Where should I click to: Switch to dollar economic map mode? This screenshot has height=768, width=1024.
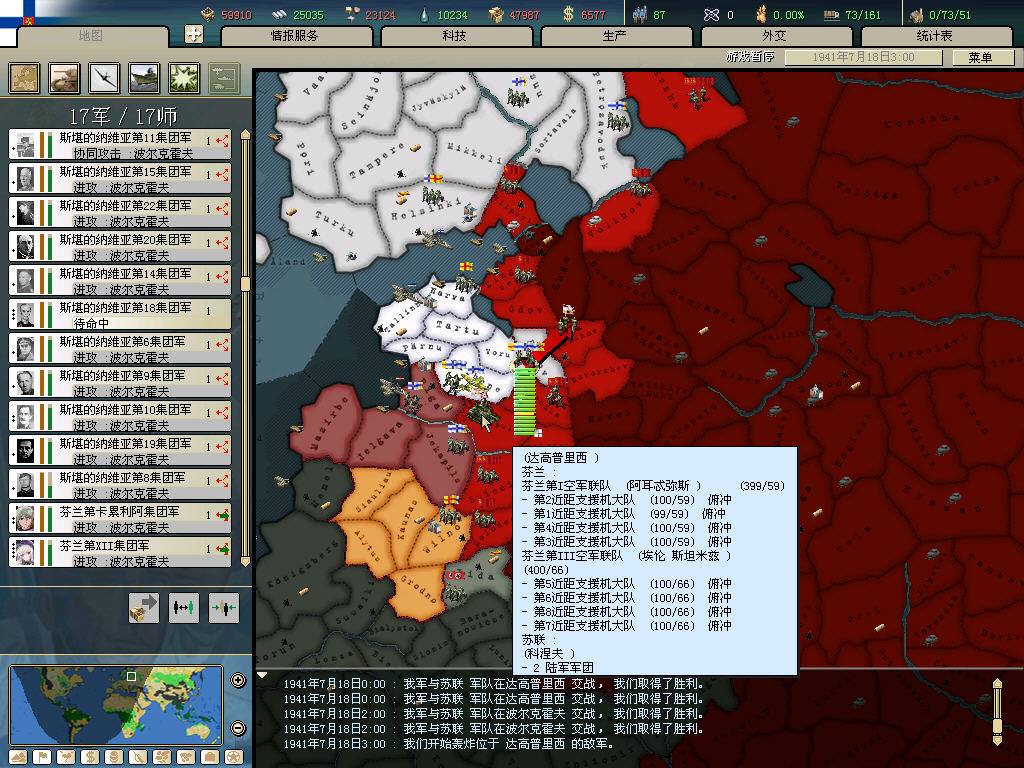89,757
